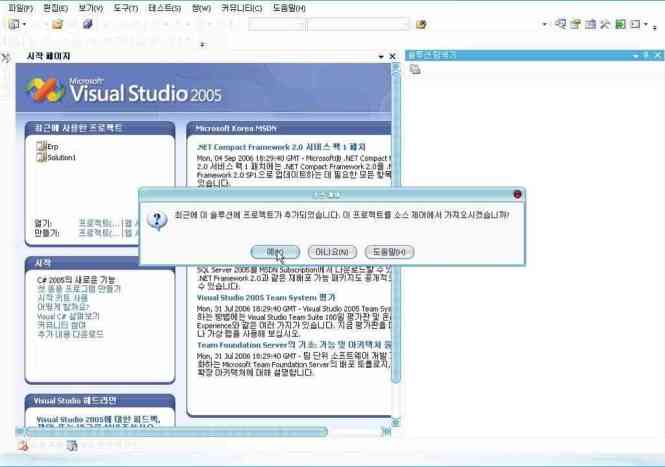Toggle Solution Explorer auto-hide pin
The width and height of the screenshot is (665, 467).
coord(646,55)
